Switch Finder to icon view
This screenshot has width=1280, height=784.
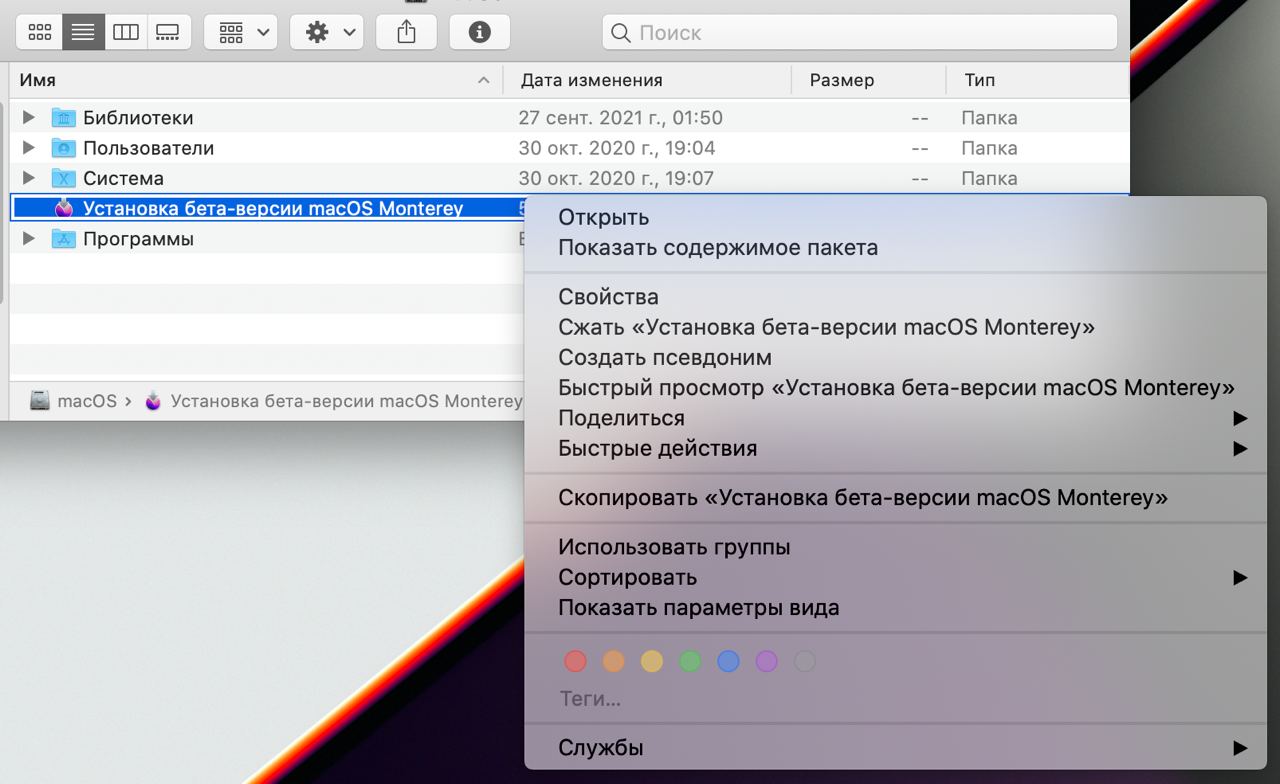[40, 33]
